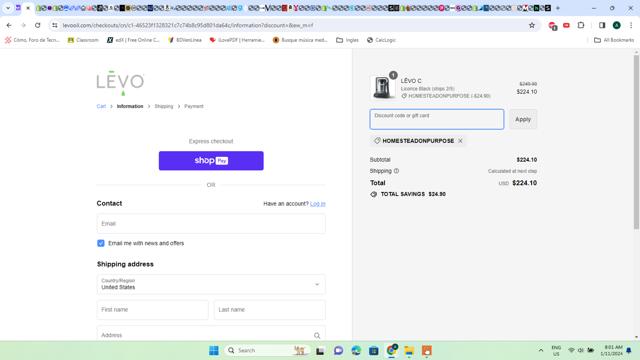Open the Extensions puzzle icon
Screen dimensions: 640x360
pos(581,25)
